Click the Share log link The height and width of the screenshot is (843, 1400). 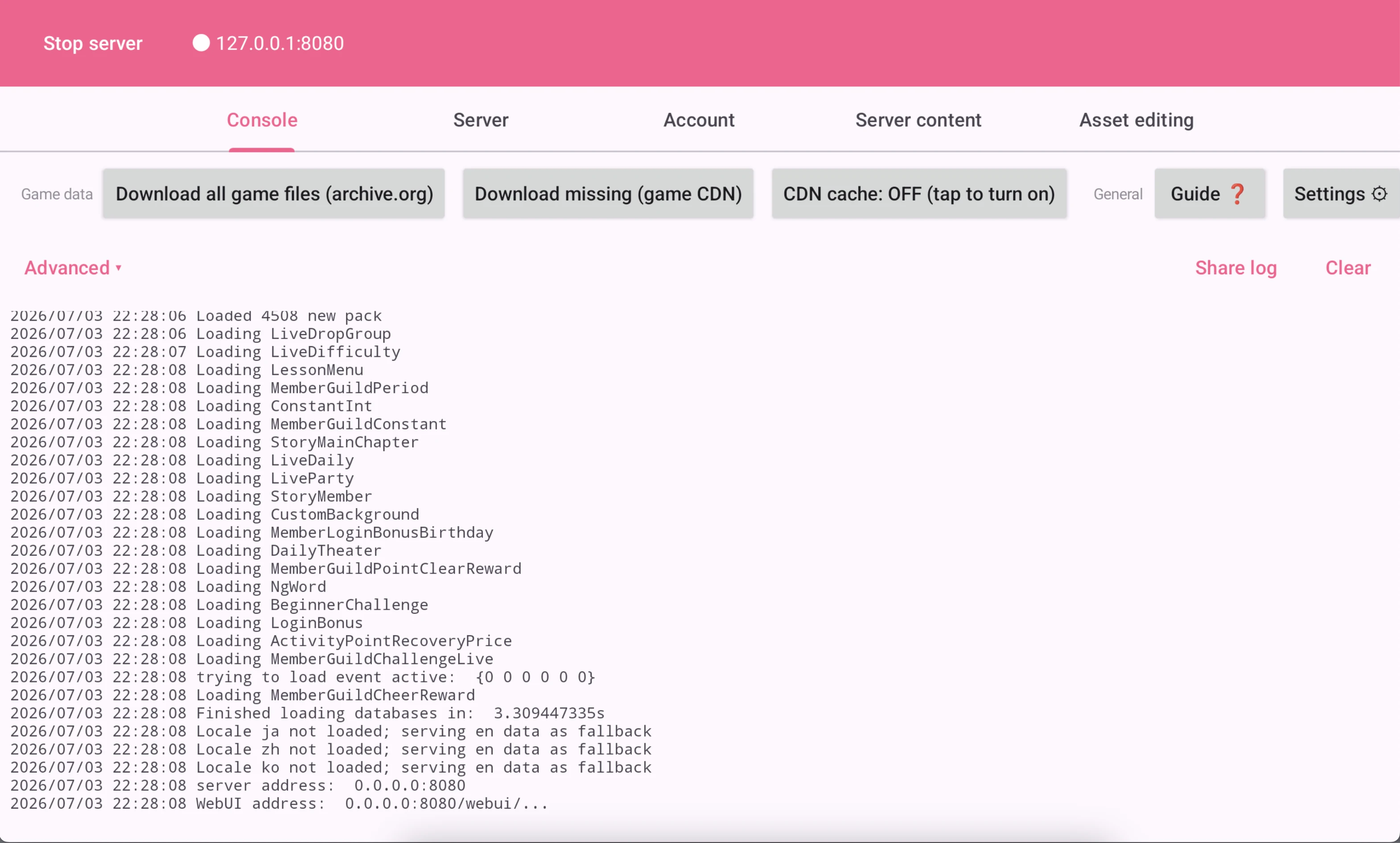[x=1236, y=268]
